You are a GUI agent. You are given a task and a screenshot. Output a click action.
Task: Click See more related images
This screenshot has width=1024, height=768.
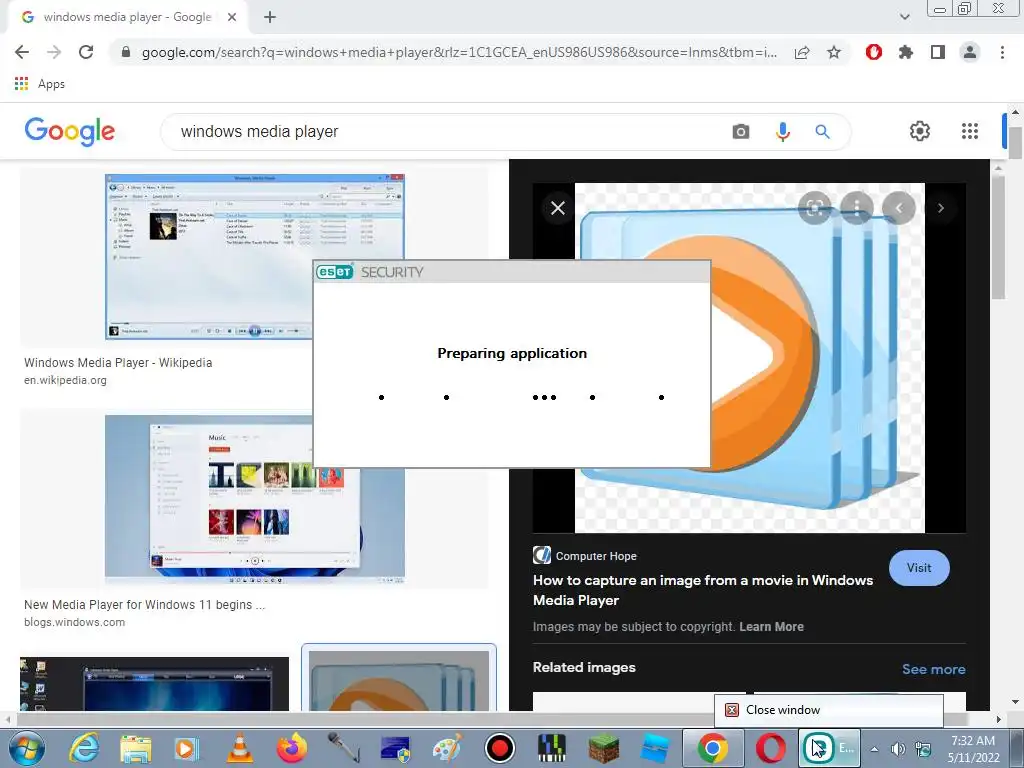tap(933, 669)
